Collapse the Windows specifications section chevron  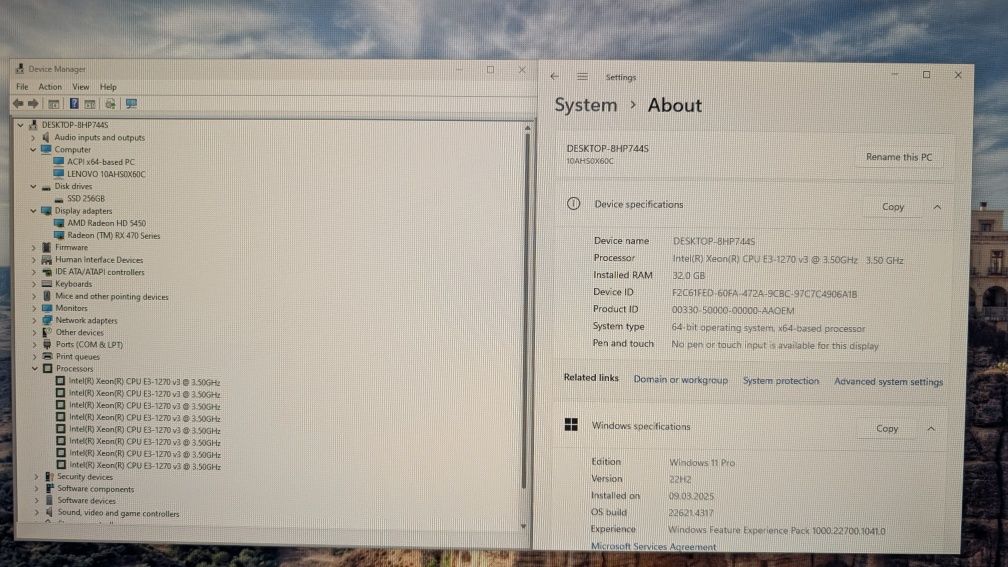(932, 429)
